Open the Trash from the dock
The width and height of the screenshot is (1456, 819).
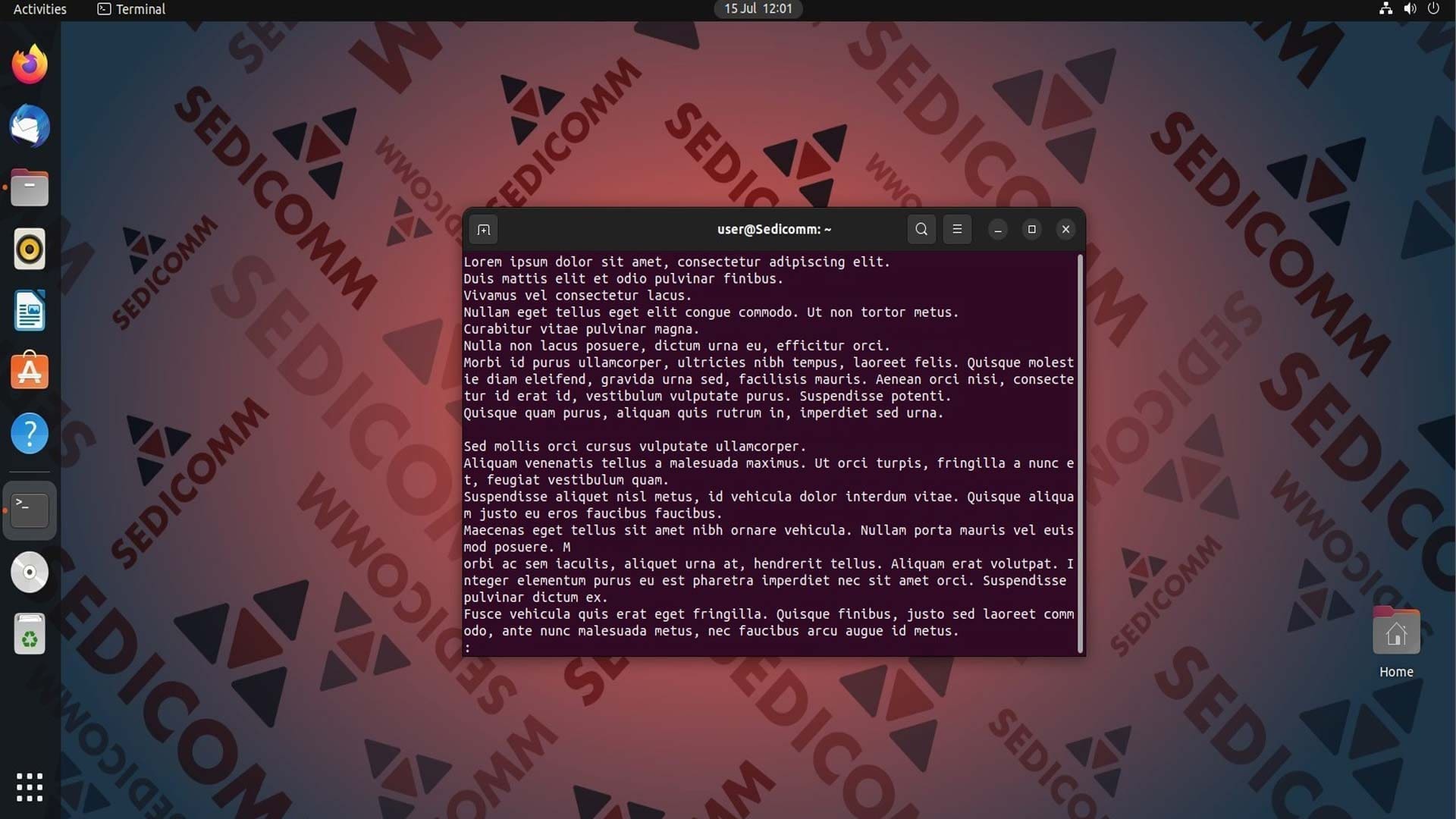click(30, 634)
